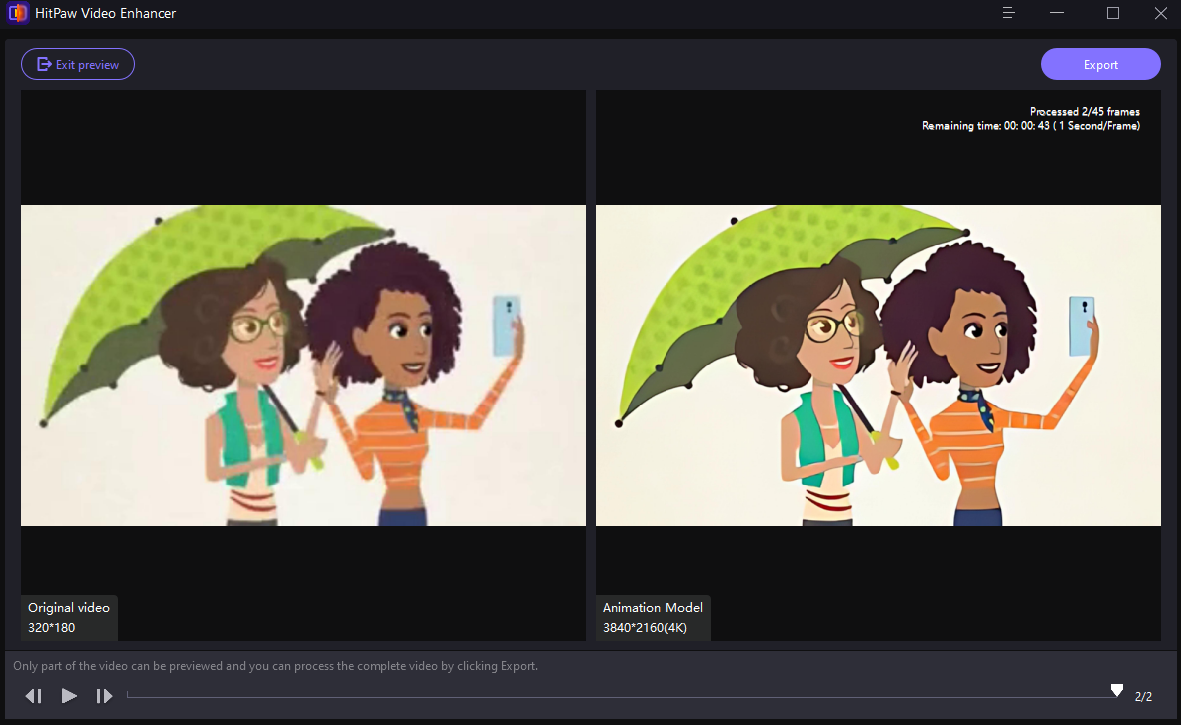This screenshot has height=725, width=1181.
Task: Click the "Processed 2/45 frames" status
Action: click(1085, 111)
